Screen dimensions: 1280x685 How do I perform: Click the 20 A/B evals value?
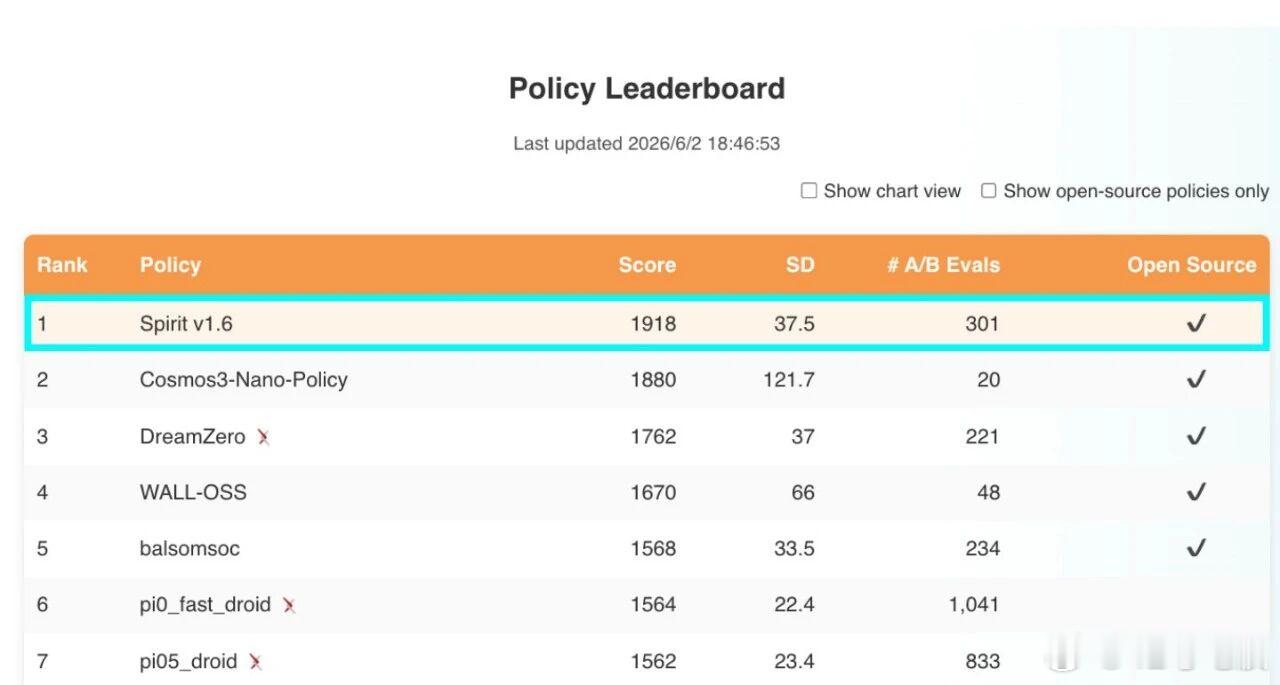[x=988, y=380]
